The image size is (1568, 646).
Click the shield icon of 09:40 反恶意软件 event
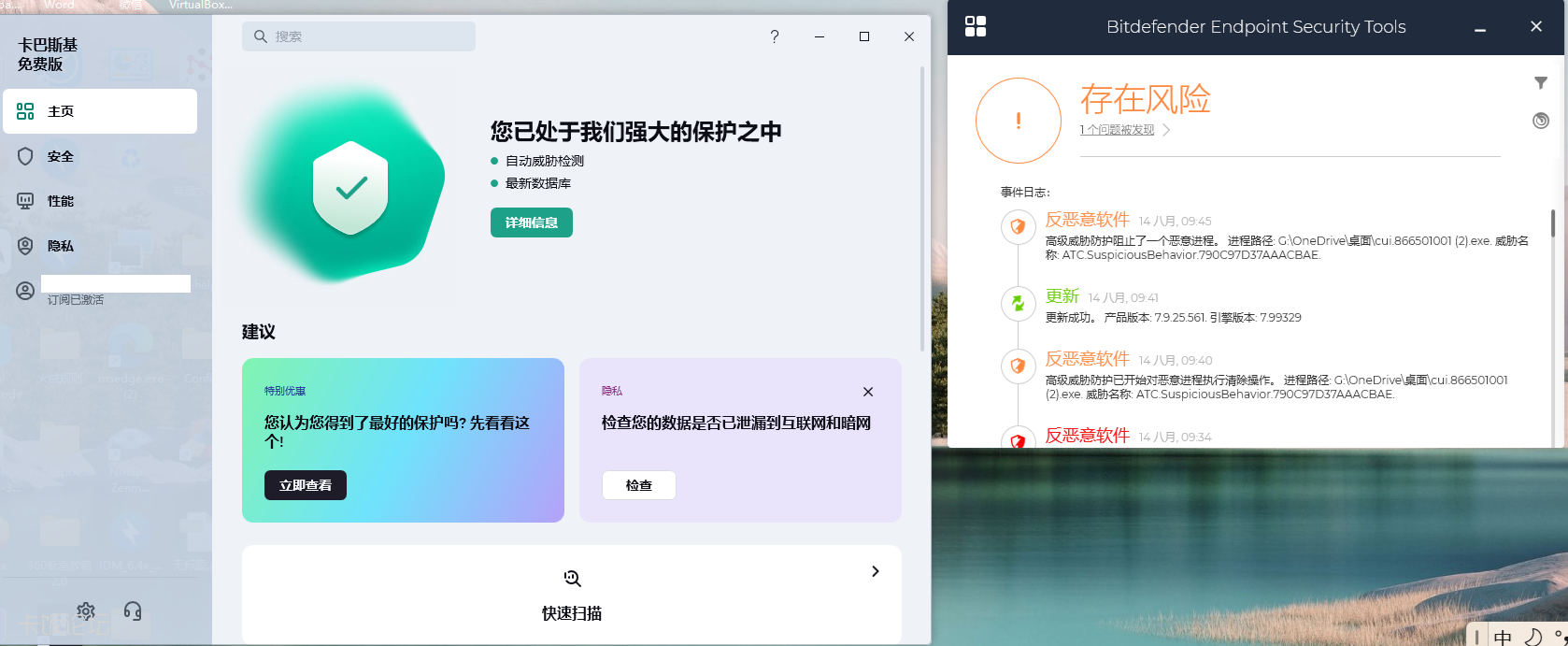[x=1018, y=366]
